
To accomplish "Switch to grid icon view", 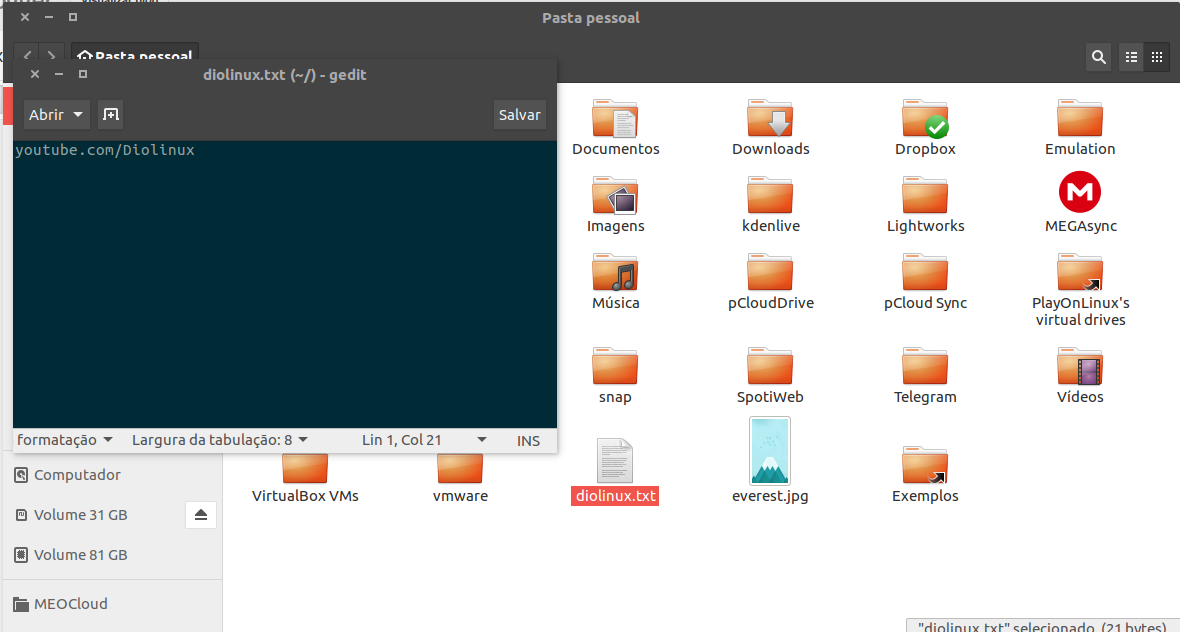I will (1157, 58).
